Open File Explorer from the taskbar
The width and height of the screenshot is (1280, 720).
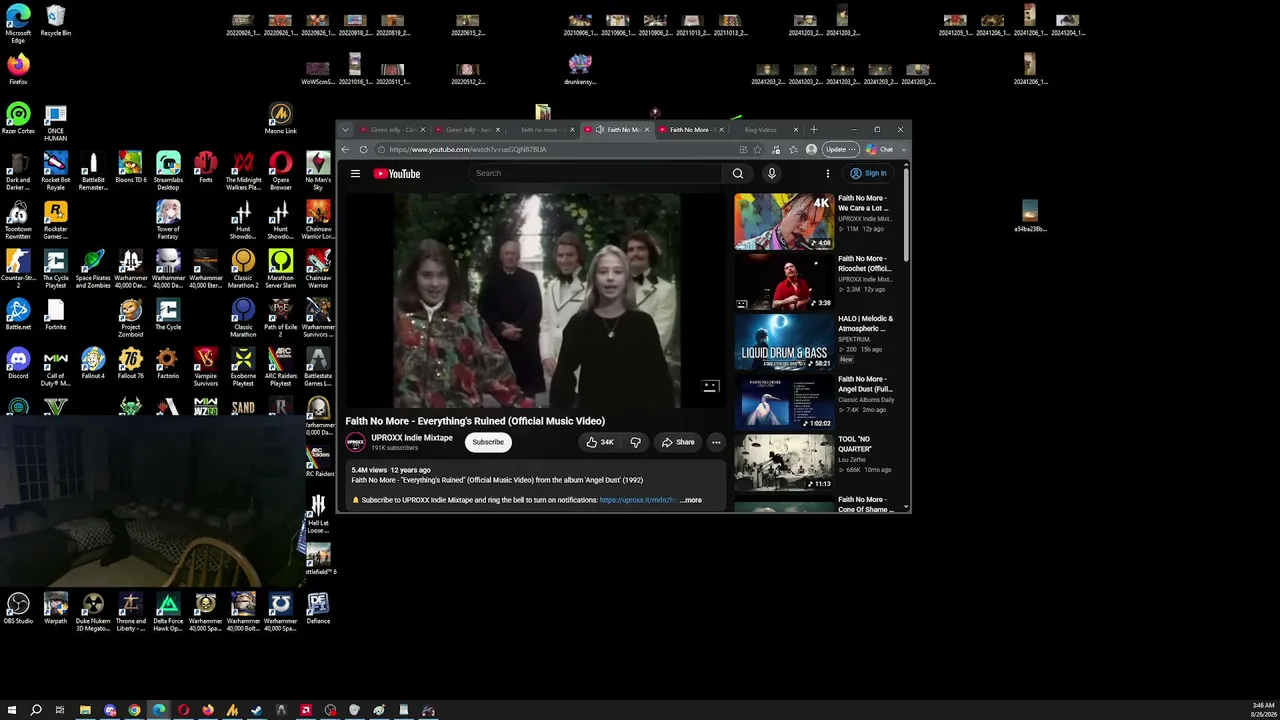[85, 711]
